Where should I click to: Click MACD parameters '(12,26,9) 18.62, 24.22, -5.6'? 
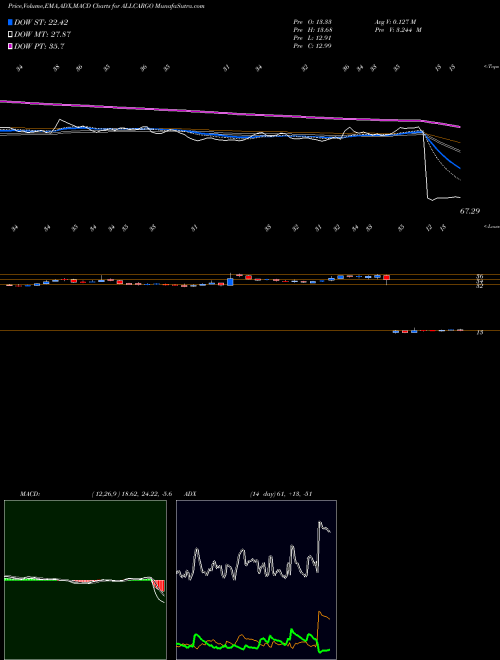tap(132, 494)
